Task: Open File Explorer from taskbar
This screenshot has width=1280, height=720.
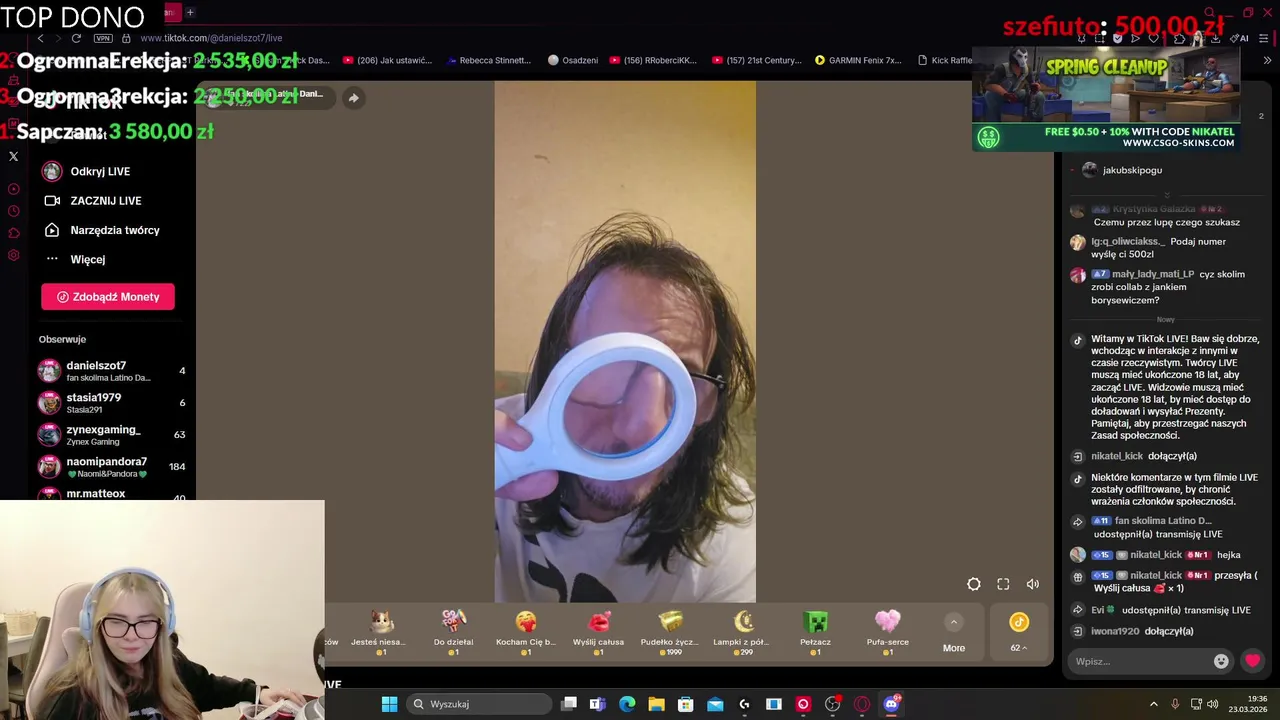Action: click(656, 704)
